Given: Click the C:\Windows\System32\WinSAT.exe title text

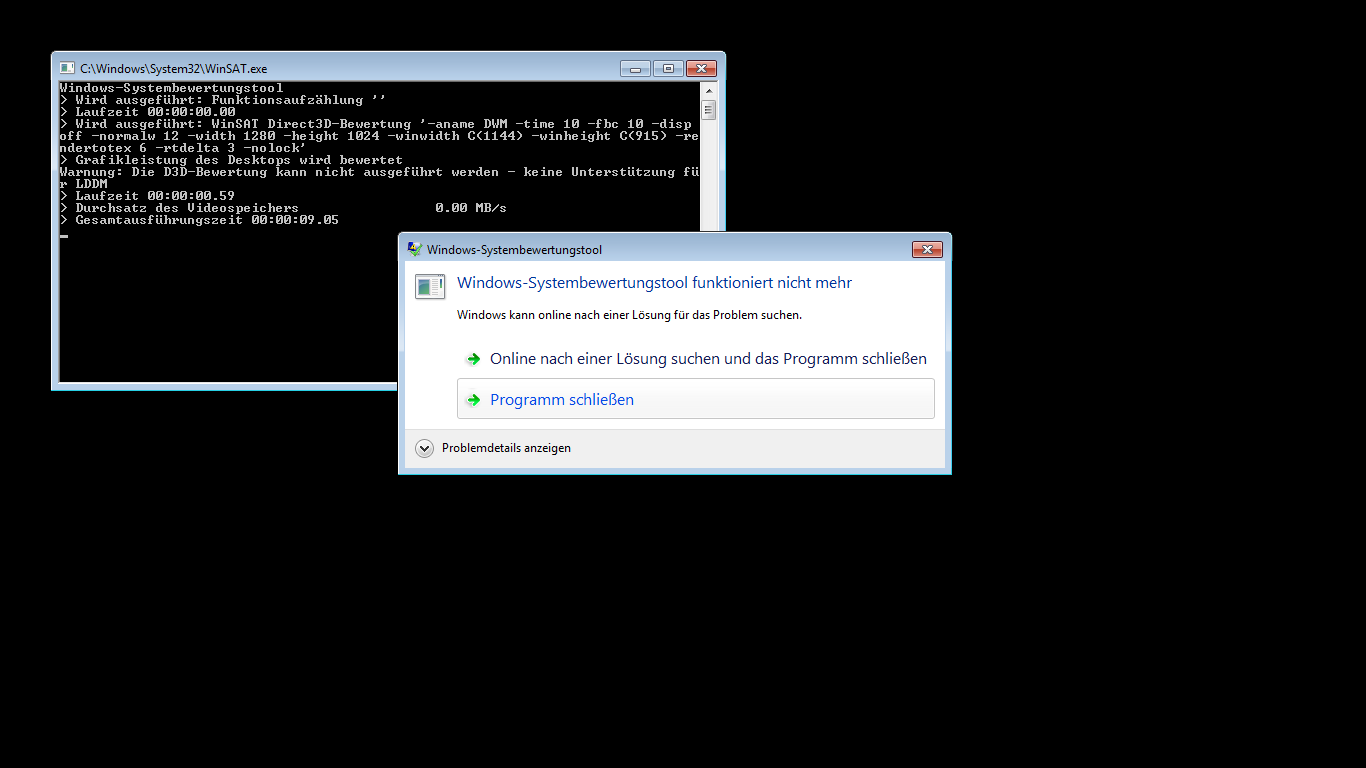Looking at the screenshot, I should click(173, 69).
